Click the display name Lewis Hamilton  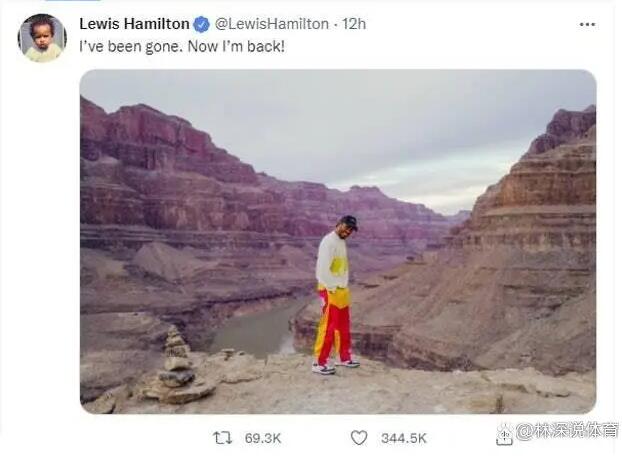(x=134, y=24)
